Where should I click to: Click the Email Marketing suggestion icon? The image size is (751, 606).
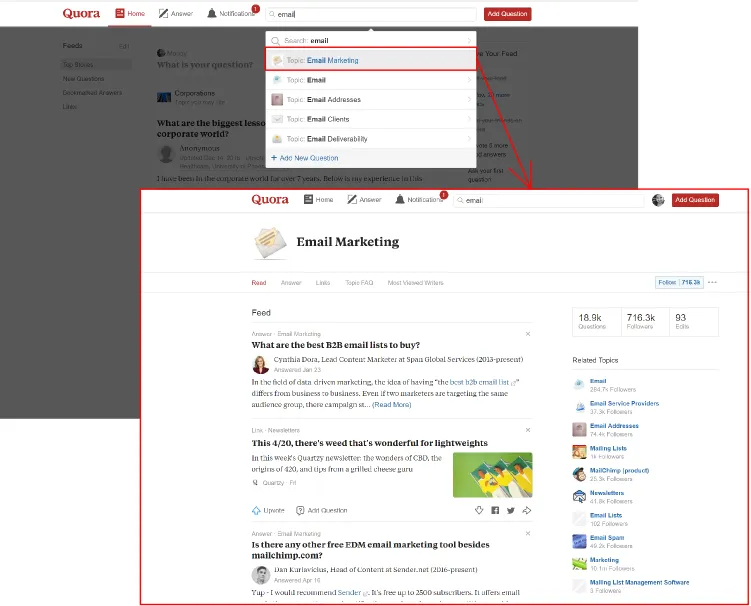click(x=277, y=60)
